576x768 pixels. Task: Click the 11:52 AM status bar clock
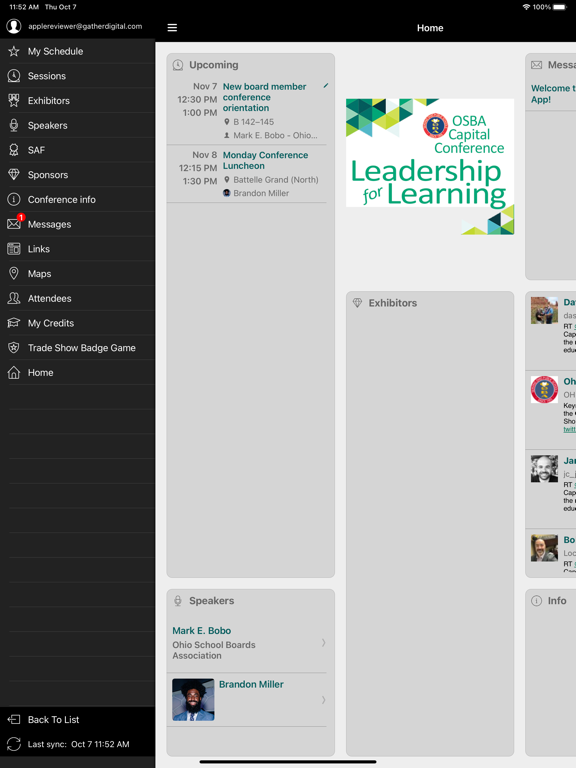22,7
